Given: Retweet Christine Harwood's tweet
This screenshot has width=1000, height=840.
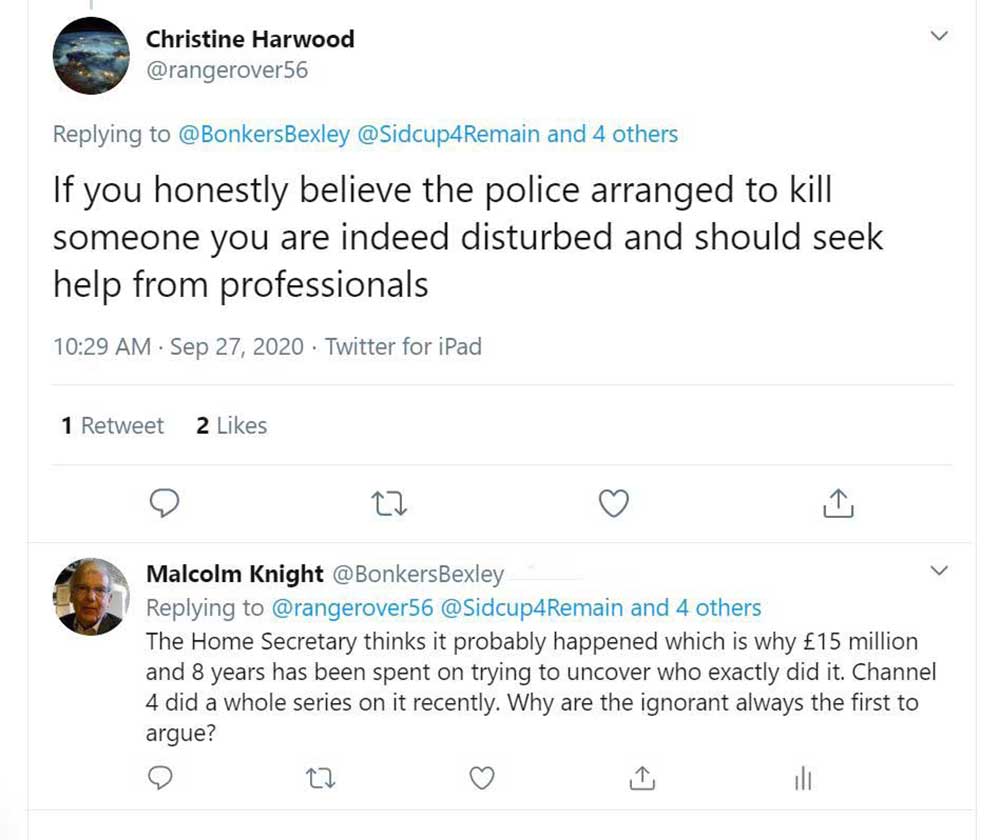Looking at the screenshot, I should [389, 504].
